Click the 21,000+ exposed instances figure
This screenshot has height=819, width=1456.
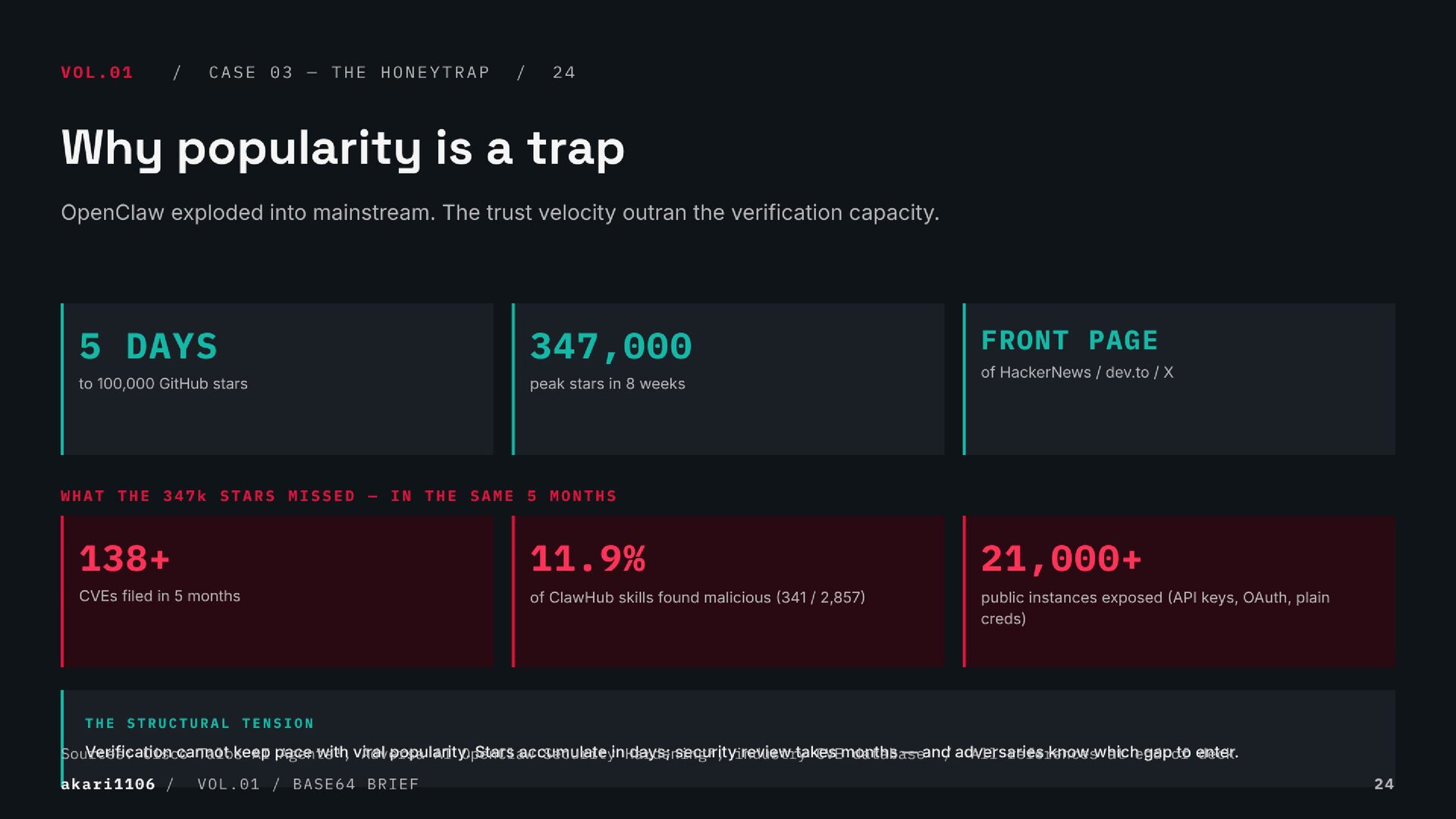(x=1061, y=559)
